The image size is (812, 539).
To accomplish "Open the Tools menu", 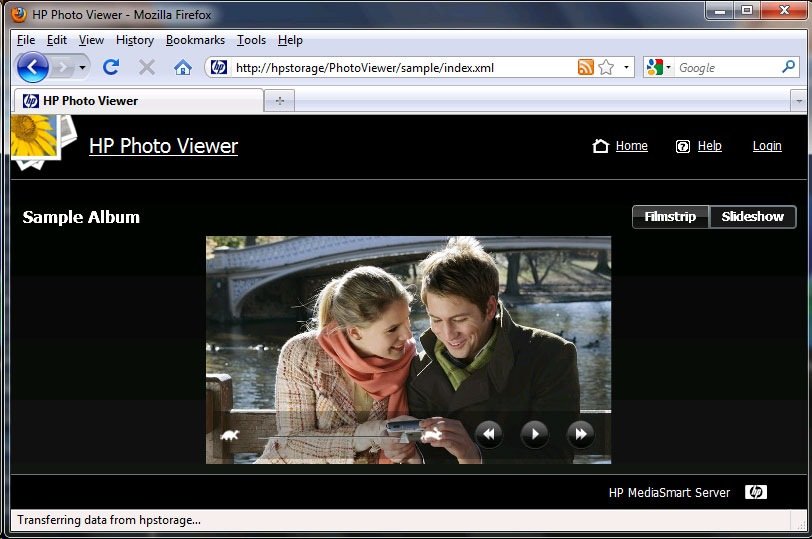I will pos(251,40).
